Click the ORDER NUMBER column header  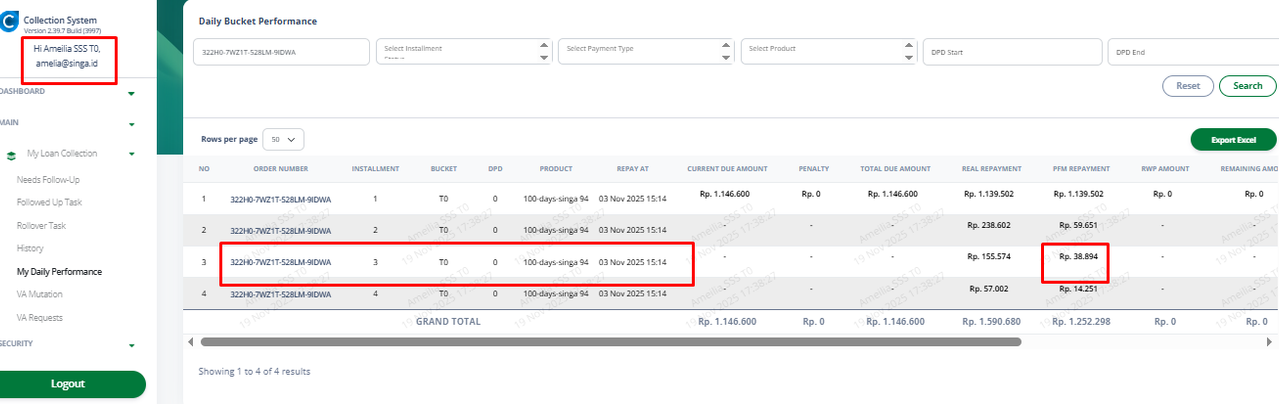coord(280,169)
